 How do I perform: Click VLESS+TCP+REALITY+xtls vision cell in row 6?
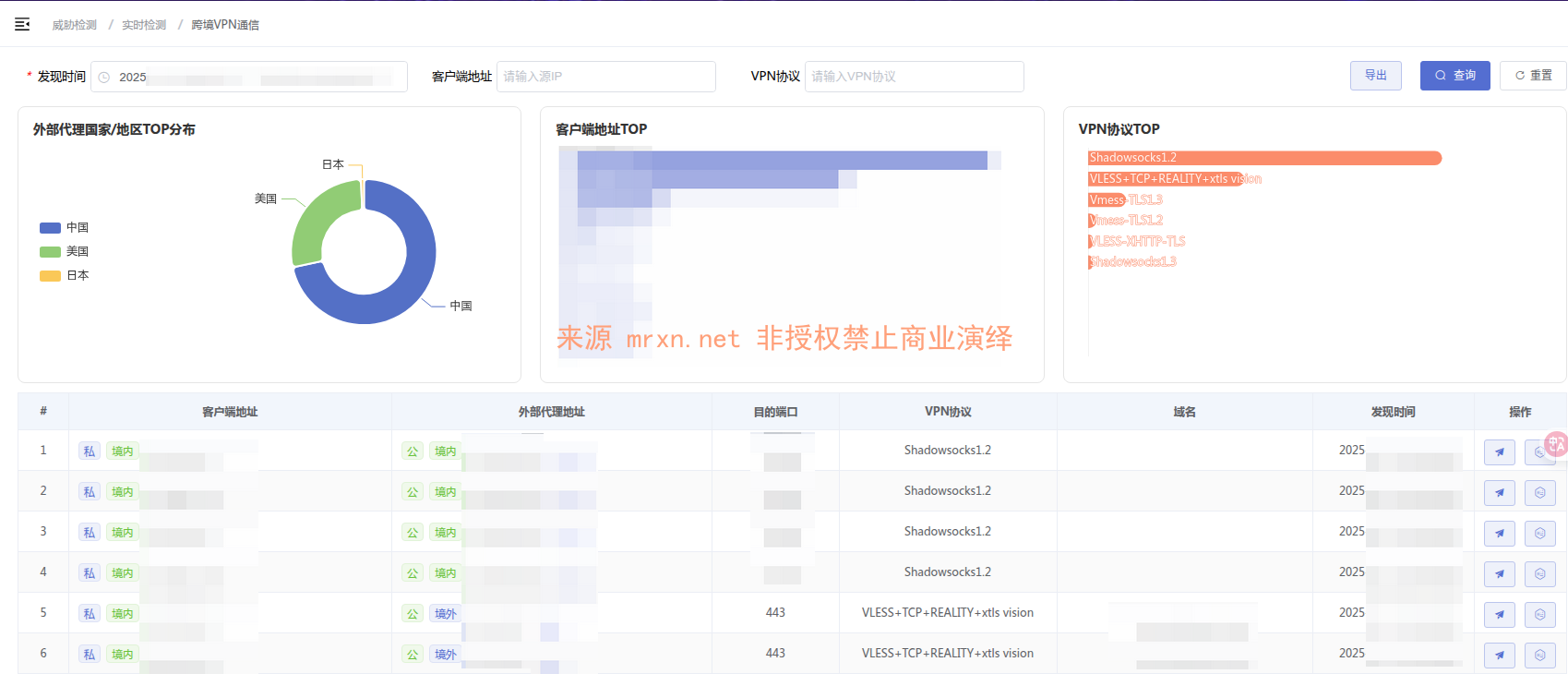(x=948, y=654)
